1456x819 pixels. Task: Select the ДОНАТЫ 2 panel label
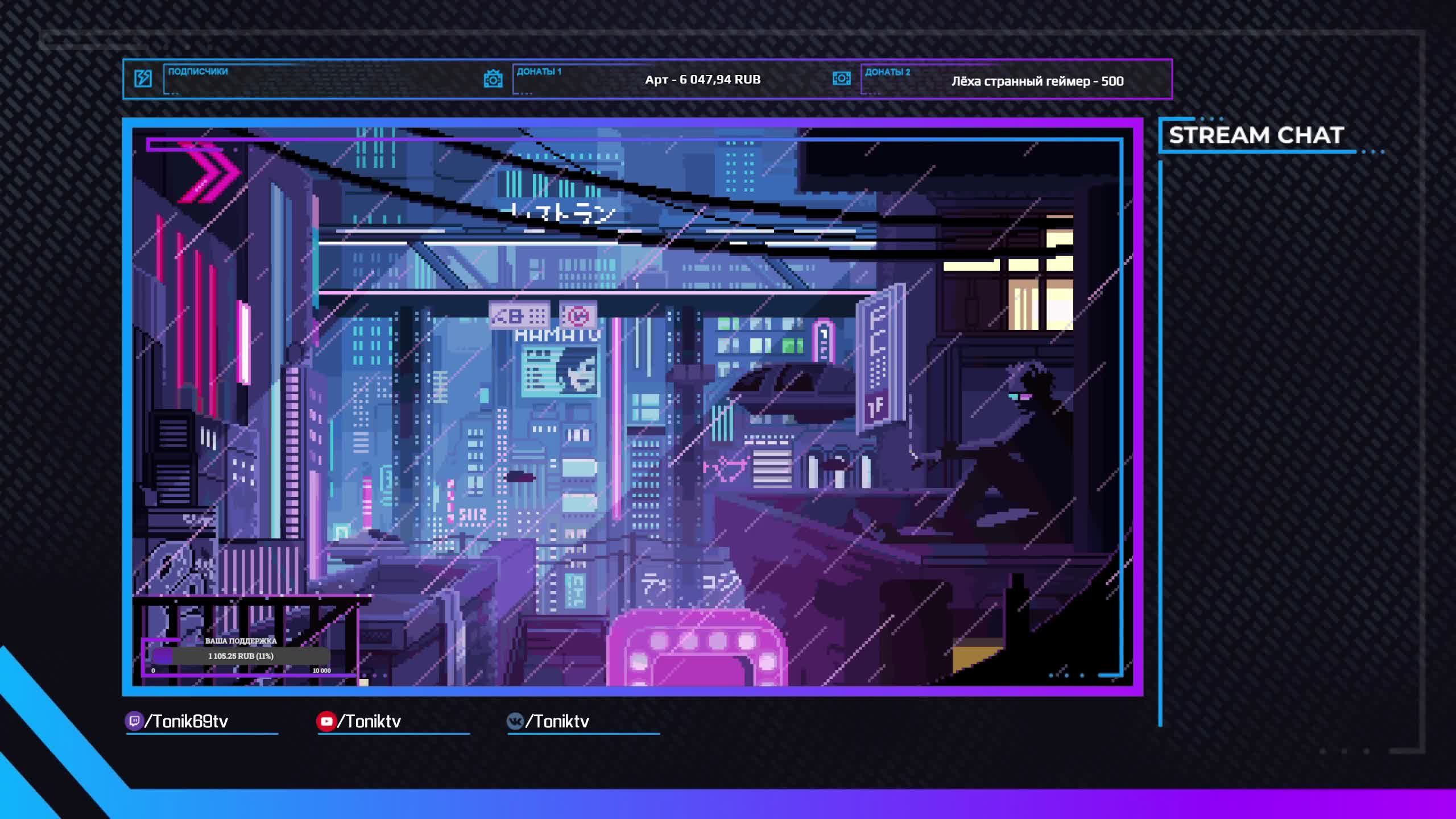coord(887,72)
